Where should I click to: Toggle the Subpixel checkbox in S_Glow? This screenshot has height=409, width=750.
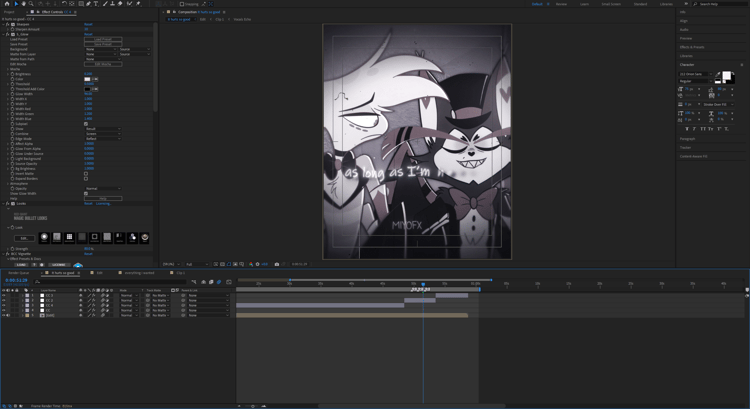pos(86,124)
